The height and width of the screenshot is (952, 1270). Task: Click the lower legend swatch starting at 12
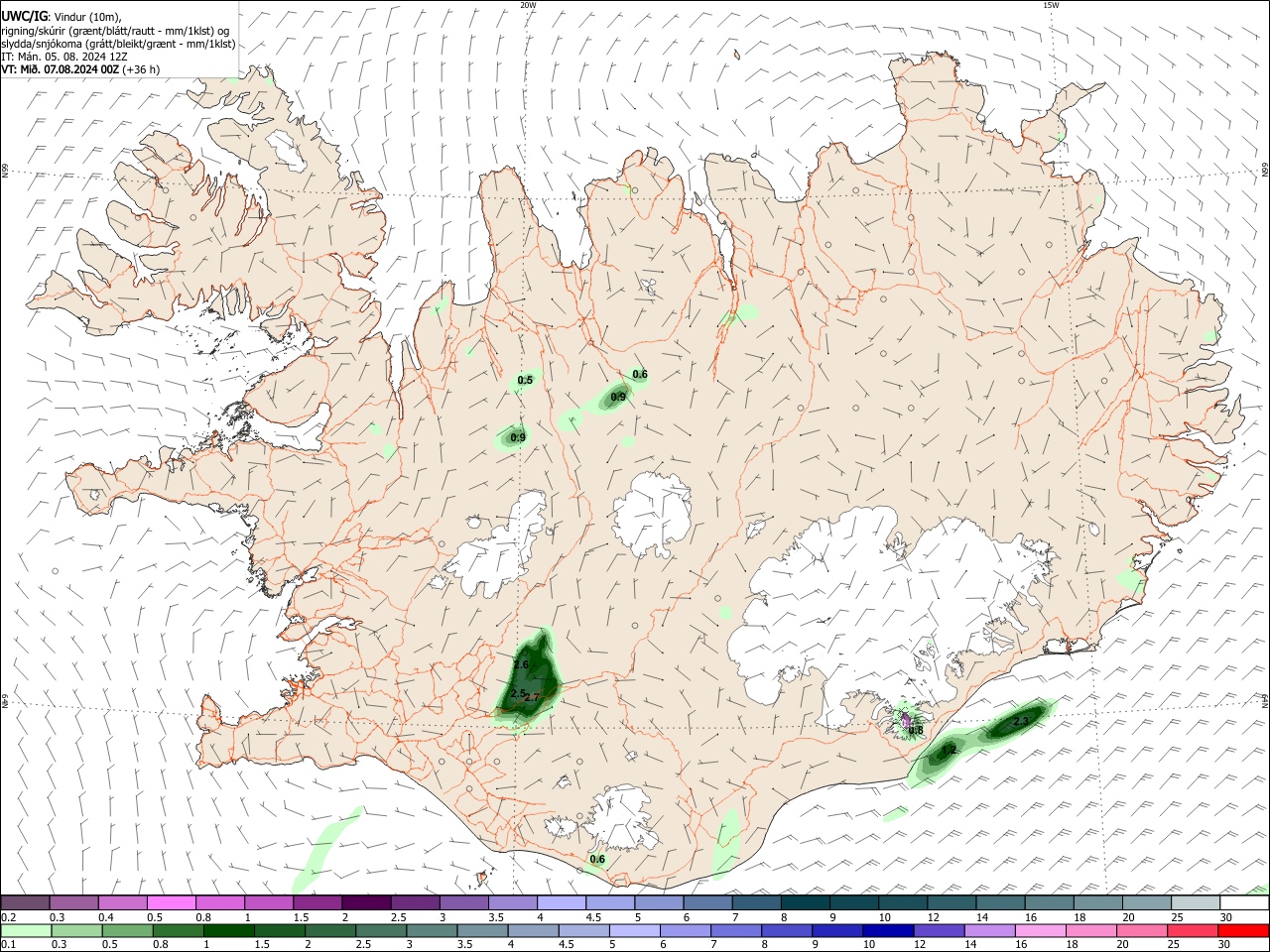[x=939, y=930]
